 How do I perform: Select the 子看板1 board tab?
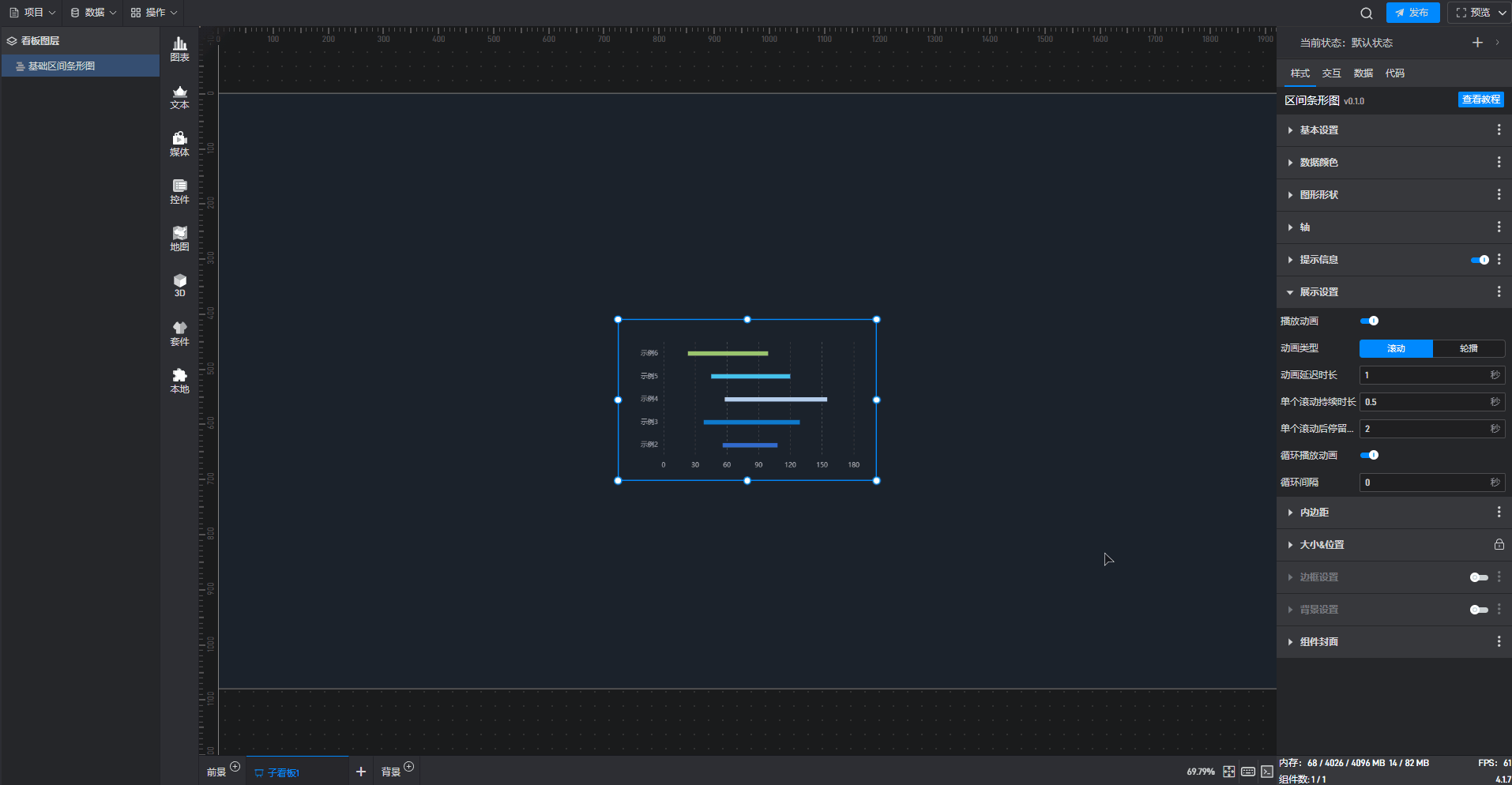coord(296,772)
